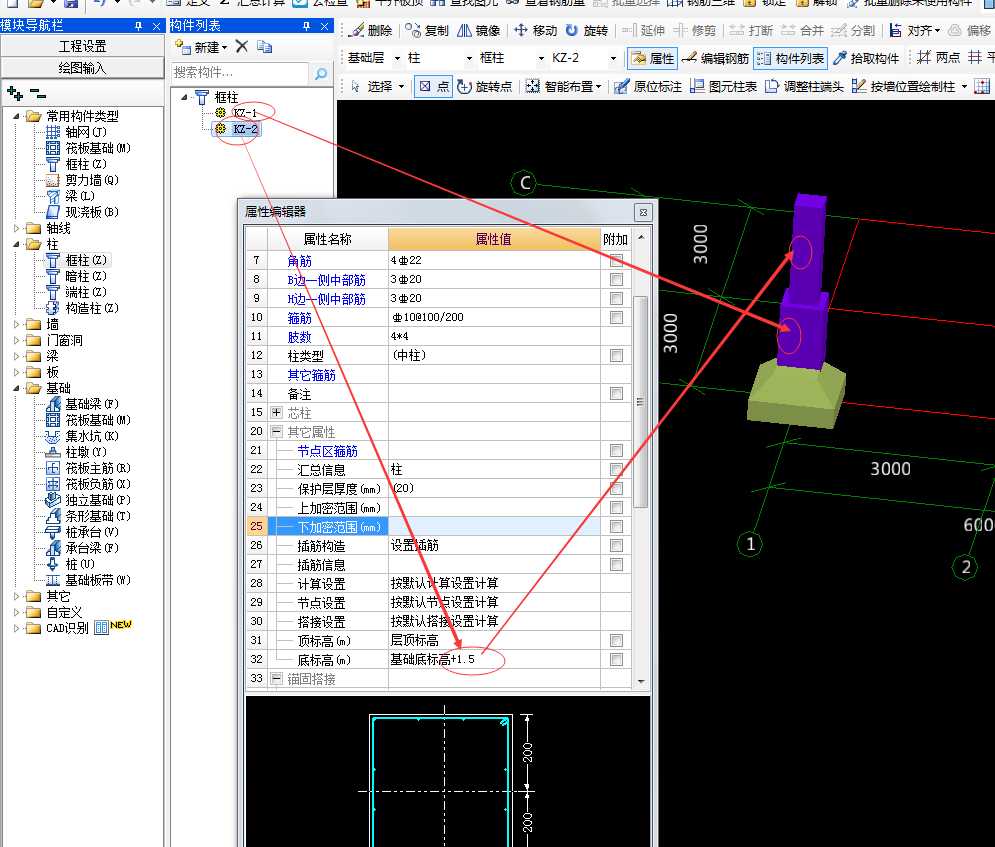The height and width of the screenshot is (847, 995).
Task: Click the expand-all plus icon in navigation
Action: 15,95
